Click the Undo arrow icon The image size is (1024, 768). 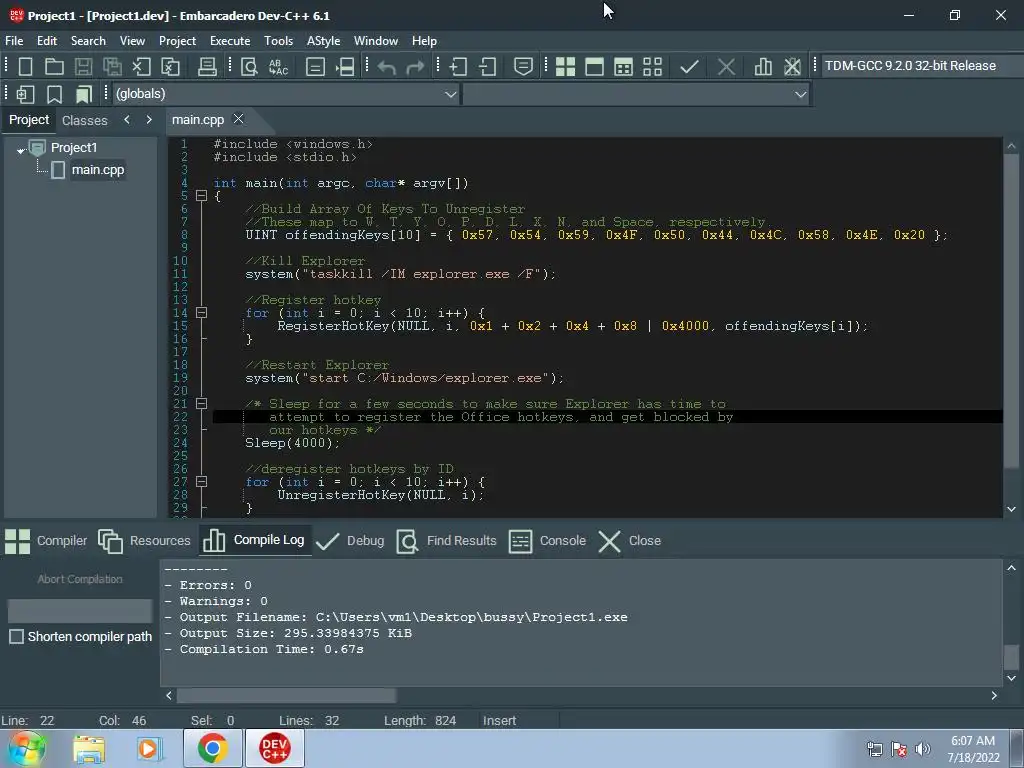[387, 67]
